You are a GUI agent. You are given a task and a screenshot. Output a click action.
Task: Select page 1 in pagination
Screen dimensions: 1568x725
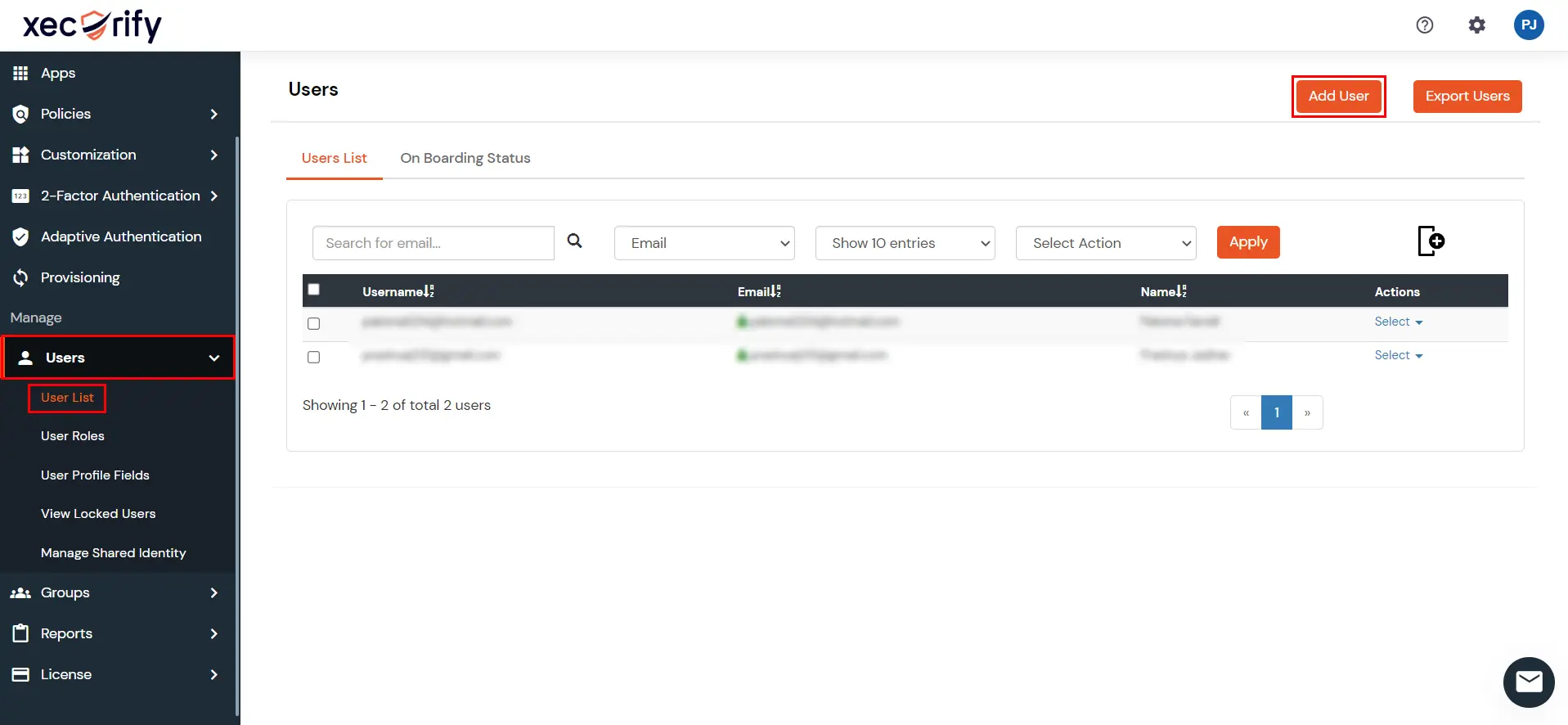tap(1277, 412)
